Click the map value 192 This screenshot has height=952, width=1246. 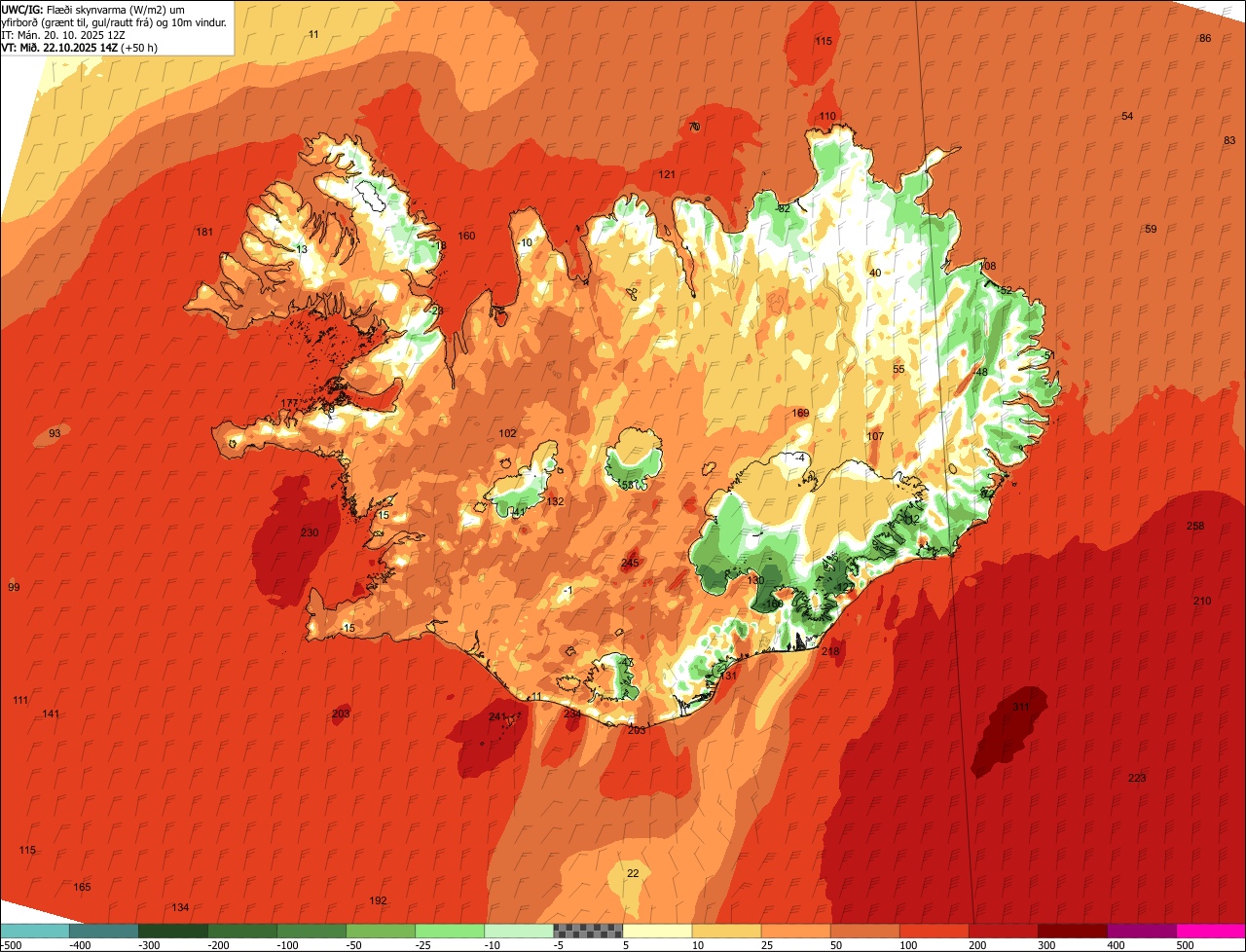(x=379, y=900)
